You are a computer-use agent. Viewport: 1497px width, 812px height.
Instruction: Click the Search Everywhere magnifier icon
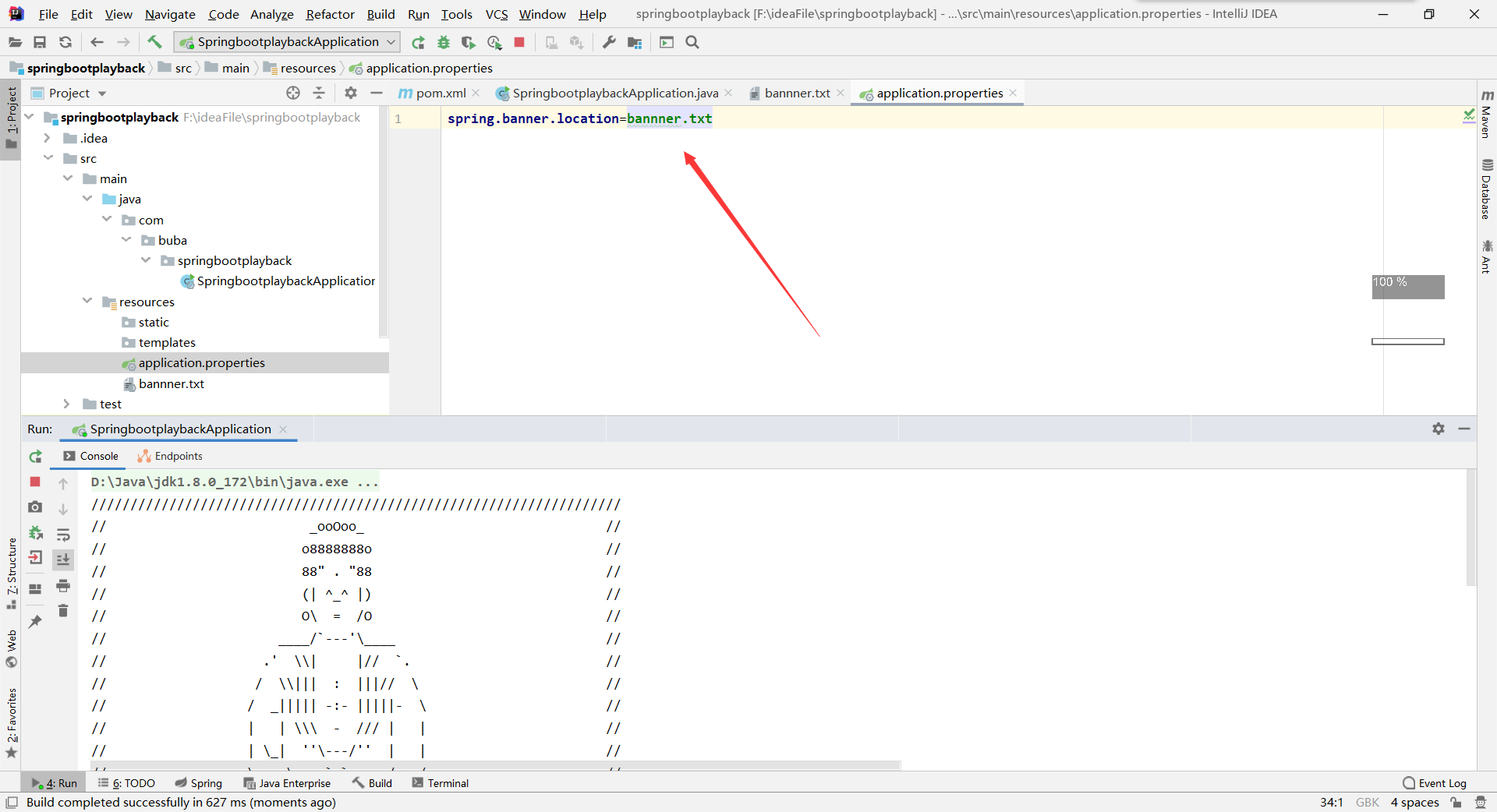692,42
